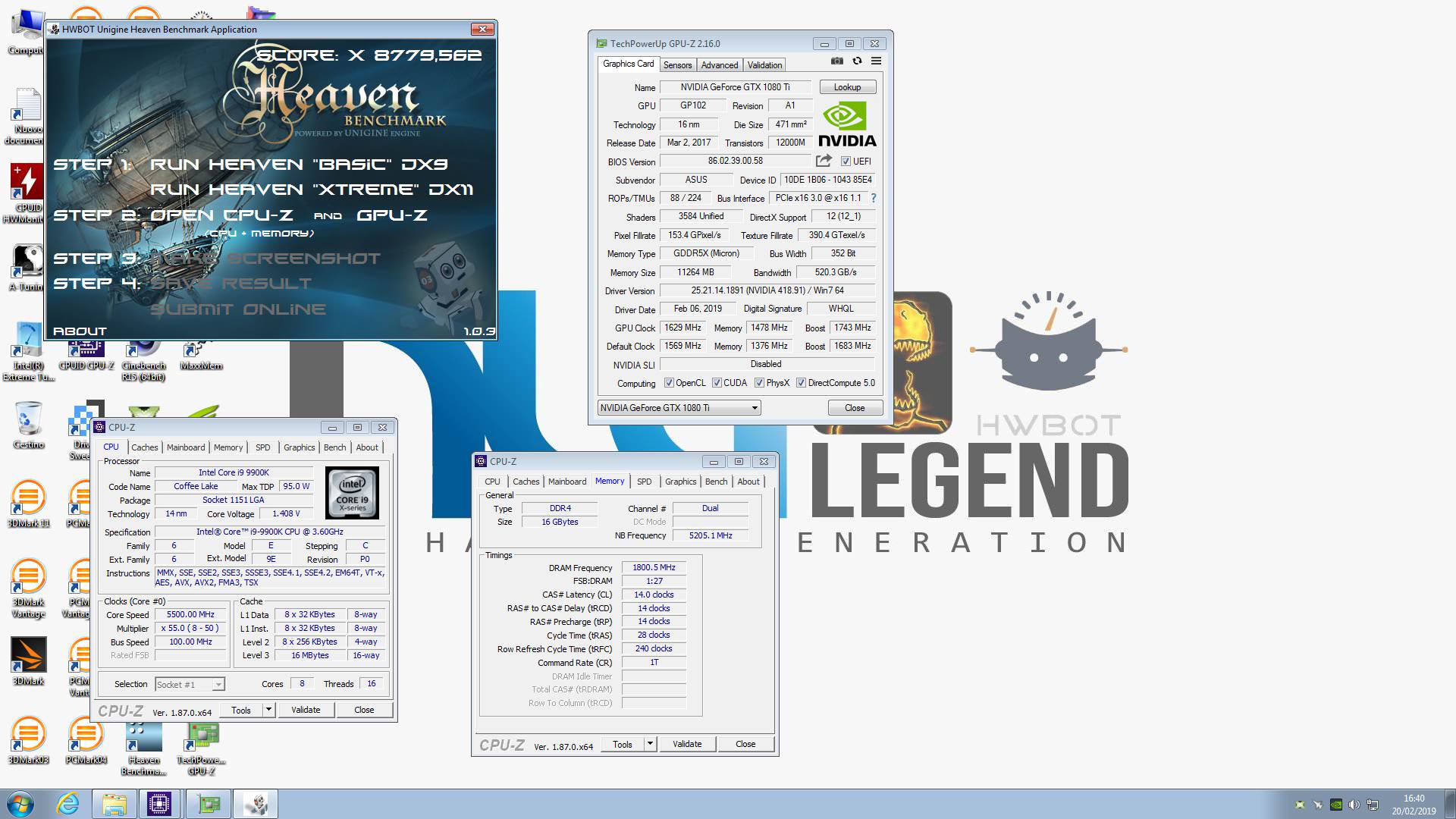Toggle the CUDA checkbox
This screenshot has height=819, width=1456.
(717, 383)
